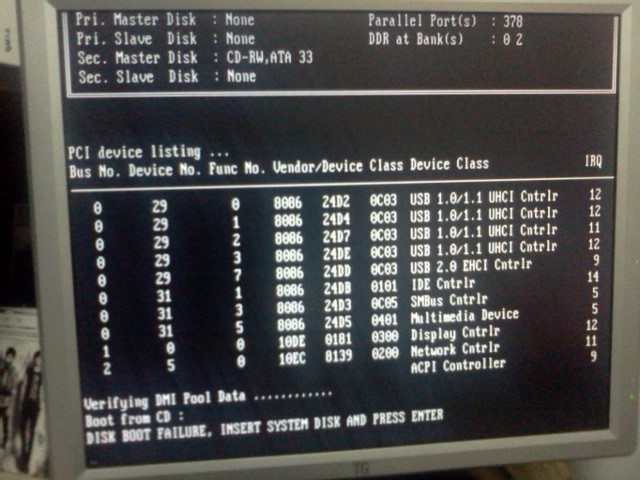Click the 'Boot from CD :' line
640x480 pixels.
click(x=134, y=419)
